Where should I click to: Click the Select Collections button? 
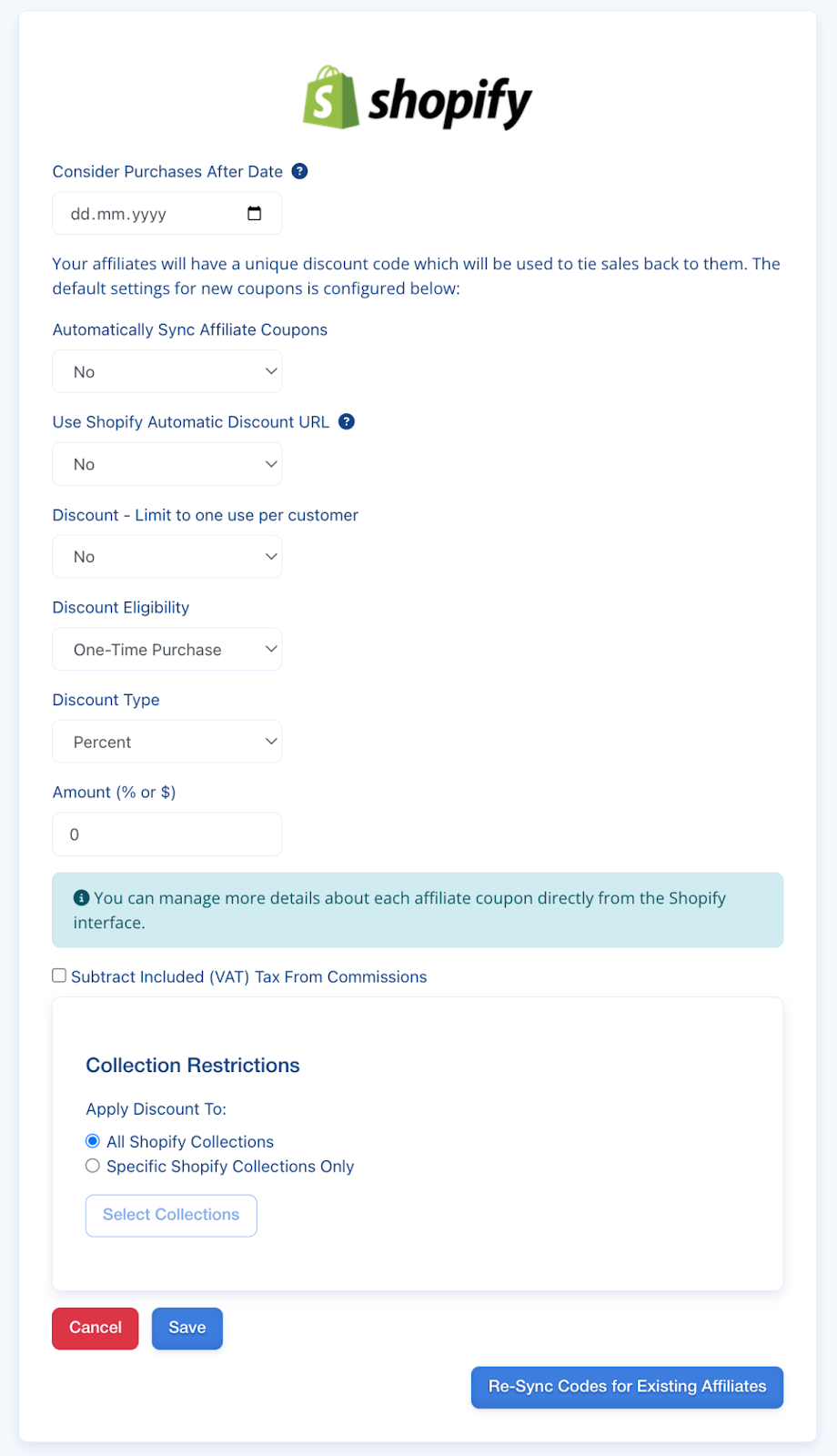click(x=170, y=1215)
